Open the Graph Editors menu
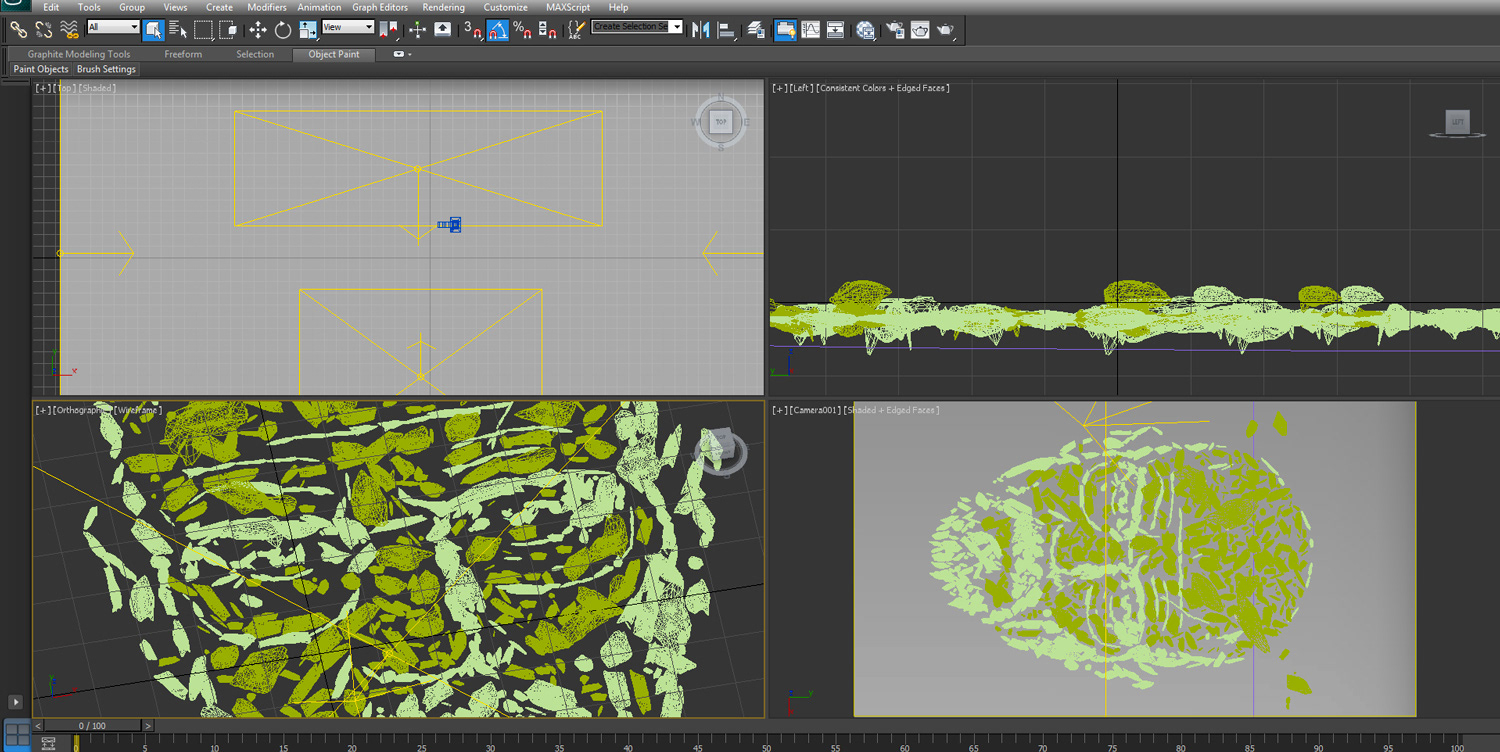Image resolution: width=1500 pixels, height=752 pixels. [380, 7]
